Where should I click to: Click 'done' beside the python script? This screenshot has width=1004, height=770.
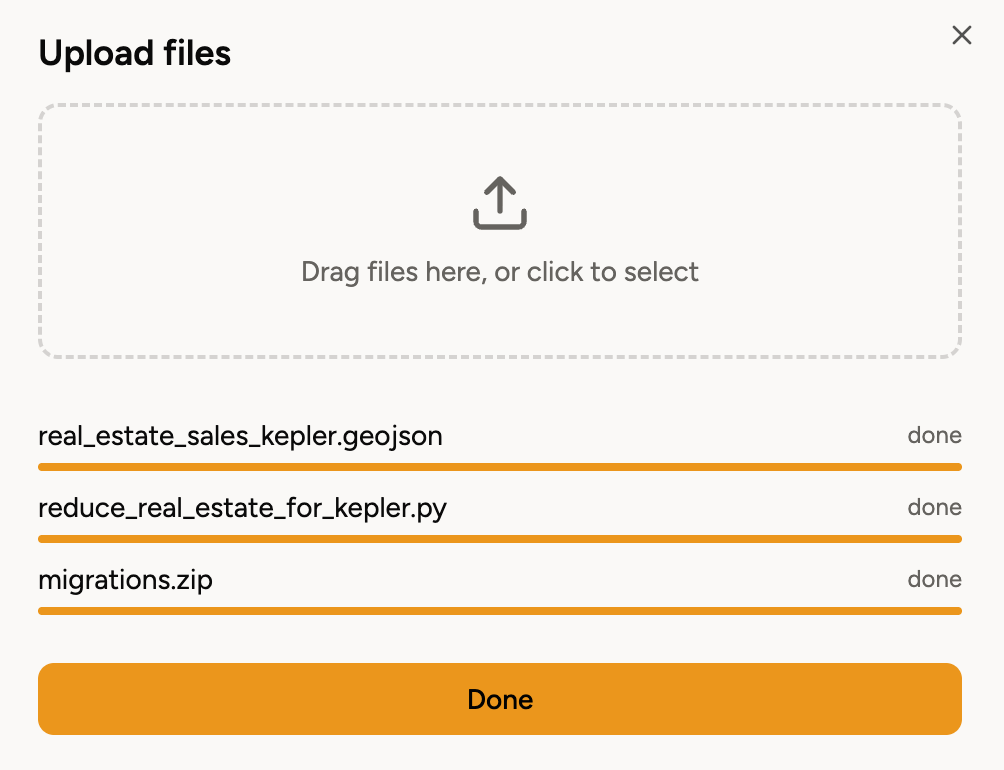tap(934, 507)
